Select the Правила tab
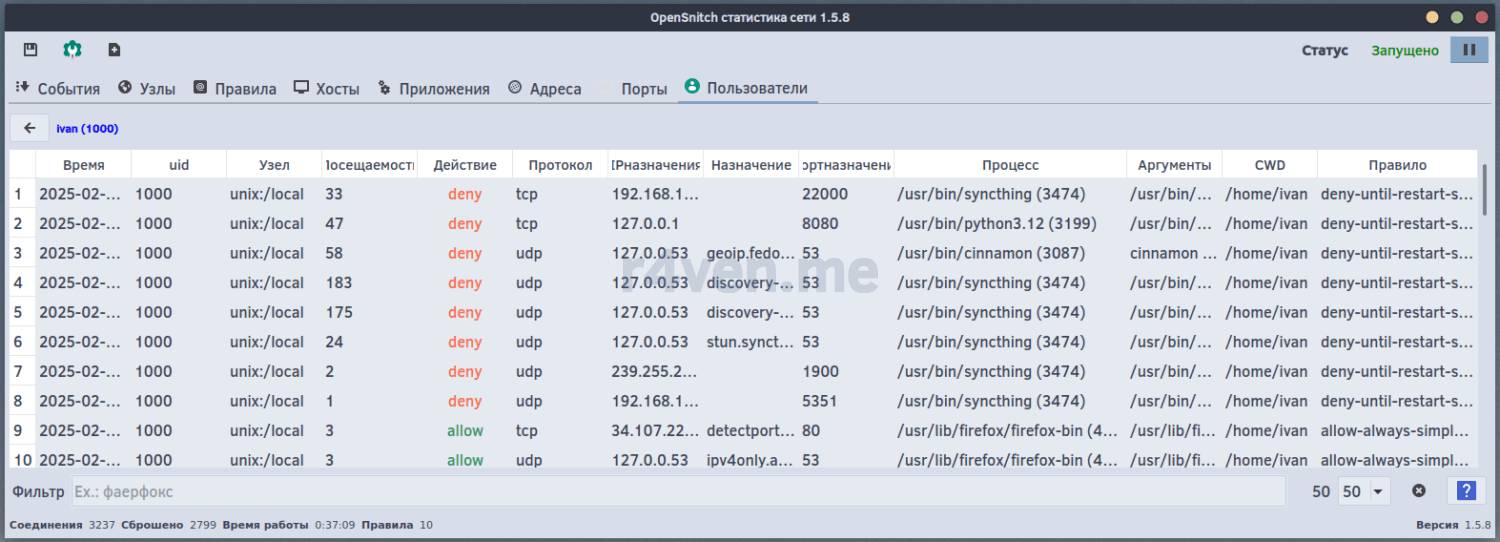Viewport: 1500px width, 542px height. (x=235, y=89)
